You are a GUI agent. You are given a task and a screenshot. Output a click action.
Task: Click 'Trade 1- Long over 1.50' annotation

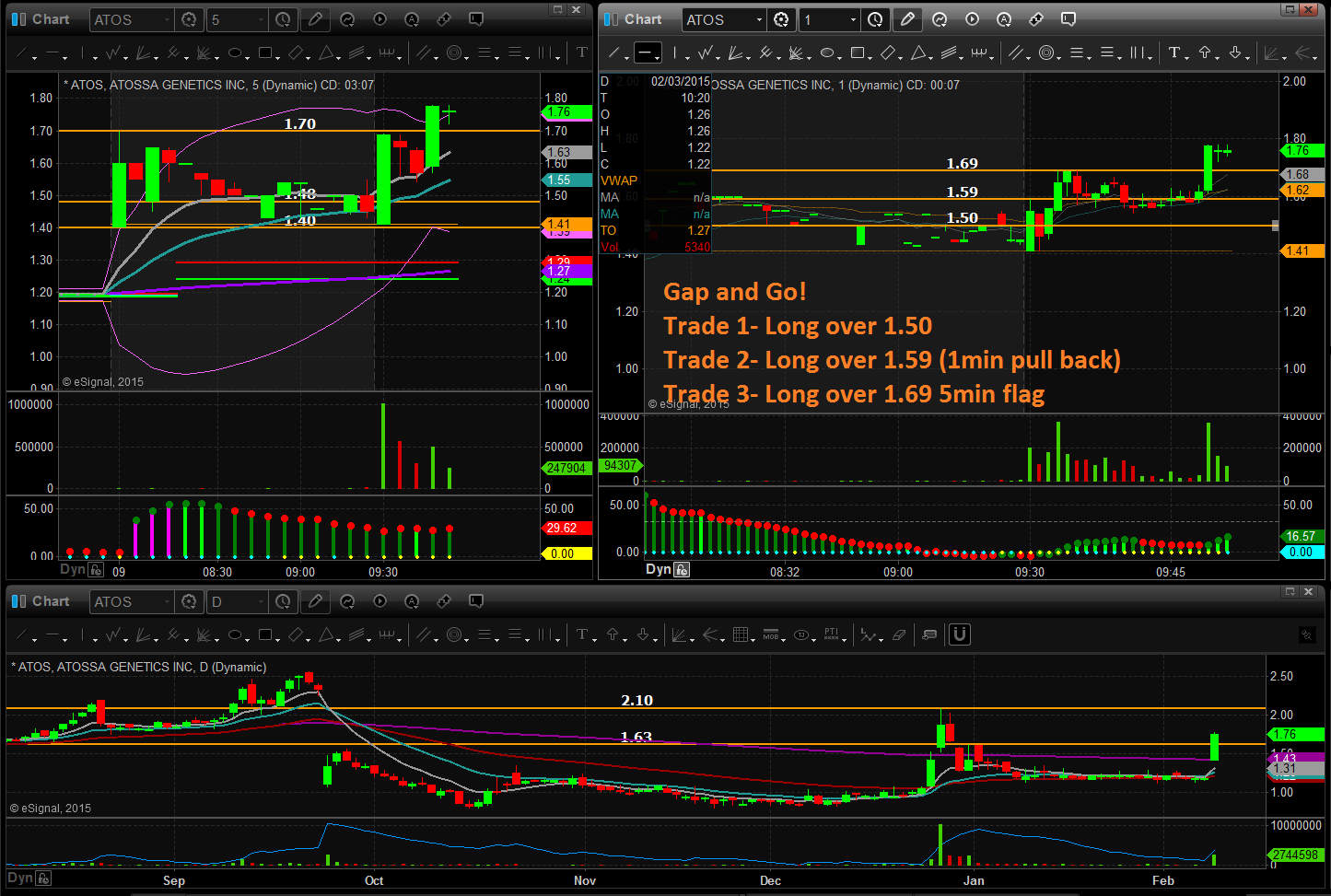coord(798,326)
